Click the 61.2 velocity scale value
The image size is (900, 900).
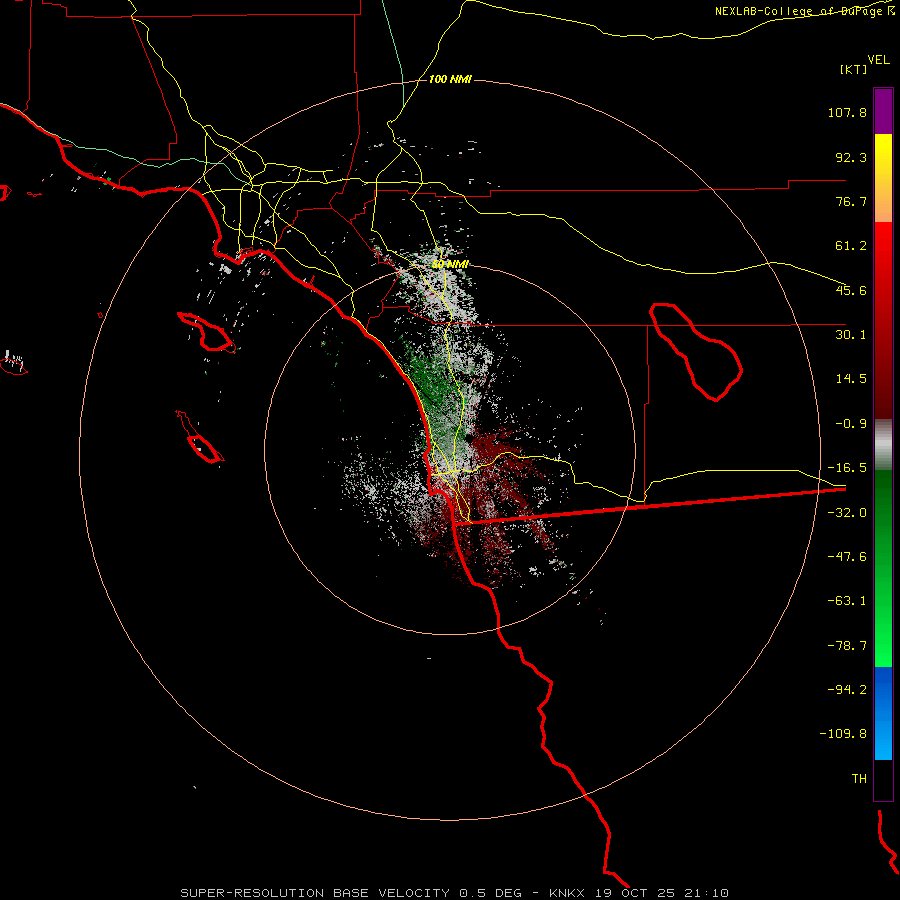tap(851, 246)
